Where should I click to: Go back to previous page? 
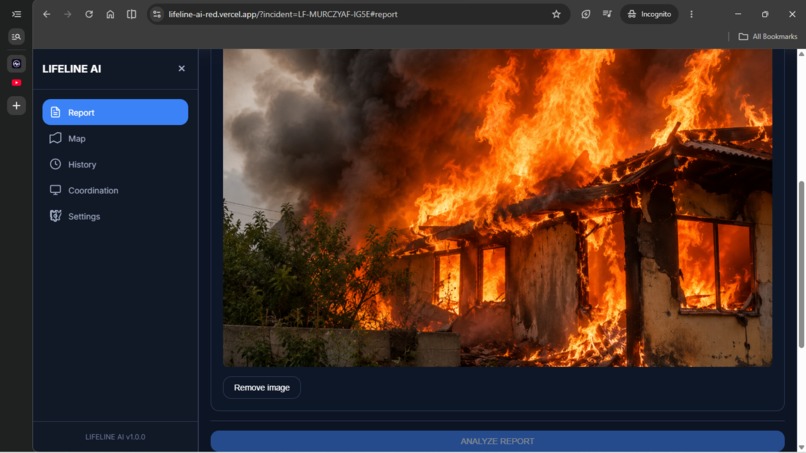coord(47,14)
